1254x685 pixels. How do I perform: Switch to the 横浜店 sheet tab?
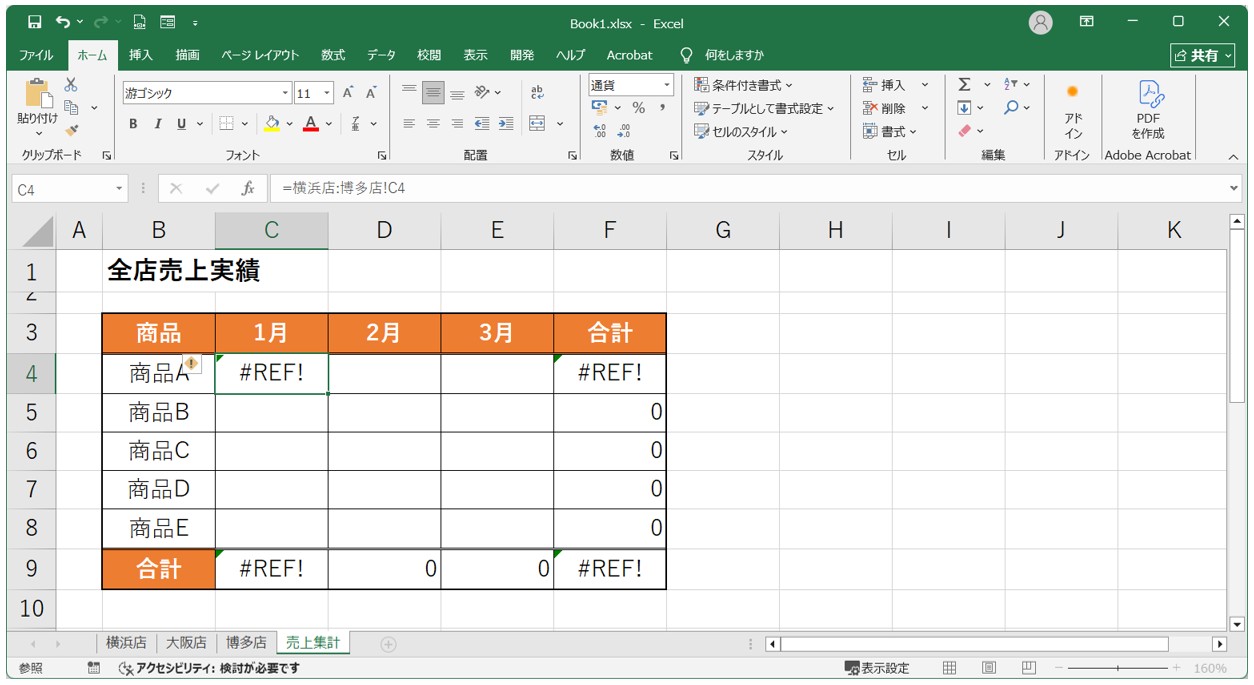(x=126, y=643)
